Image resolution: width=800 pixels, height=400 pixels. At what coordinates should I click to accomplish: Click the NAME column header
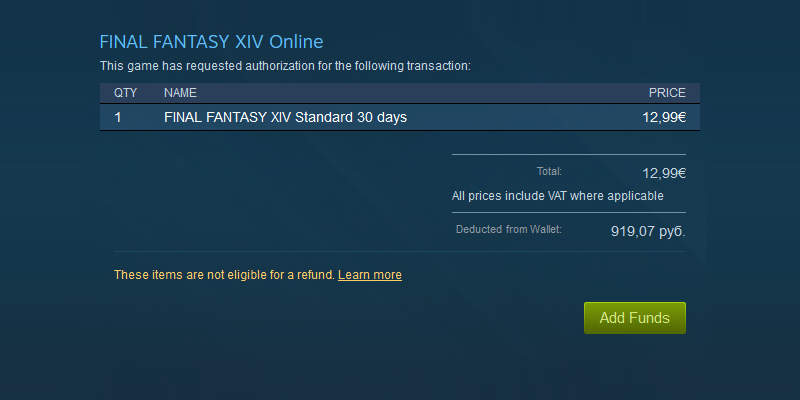tap(180, 93)
